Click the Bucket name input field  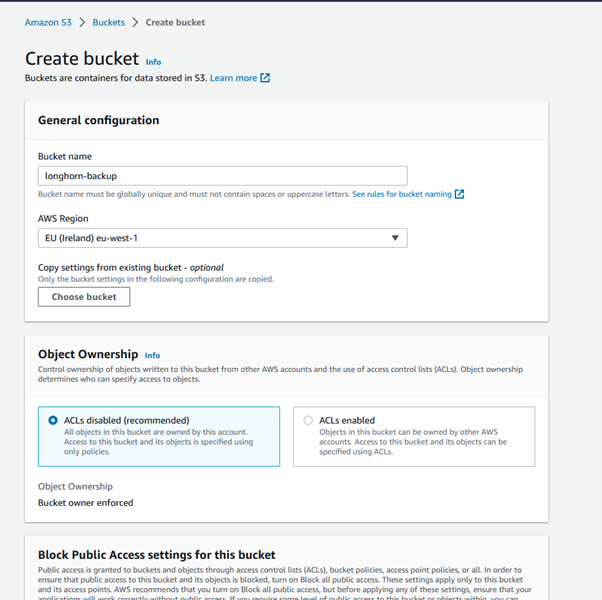[x=223, y=176]
